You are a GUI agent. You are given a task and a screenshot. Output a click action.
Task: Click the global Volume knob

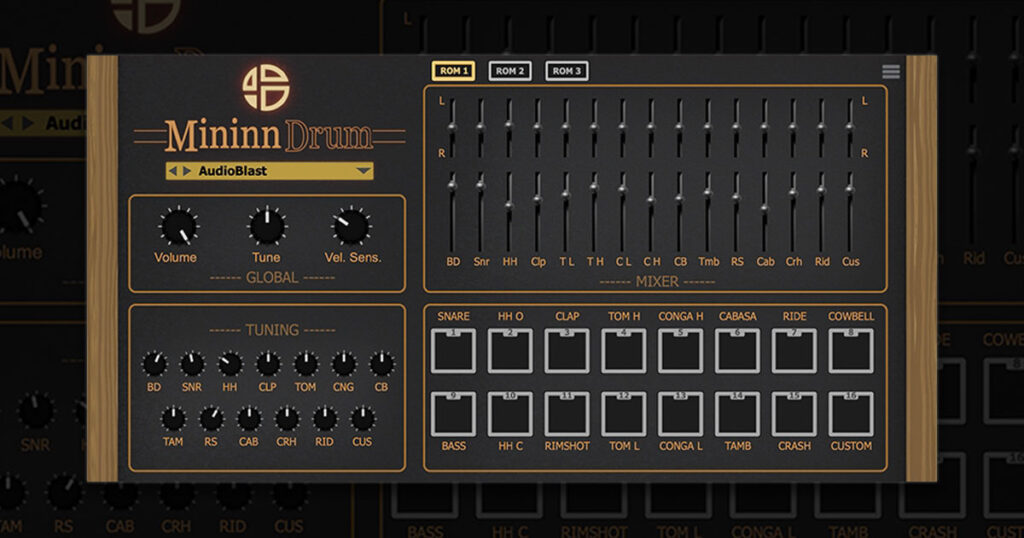click(178, 227)
